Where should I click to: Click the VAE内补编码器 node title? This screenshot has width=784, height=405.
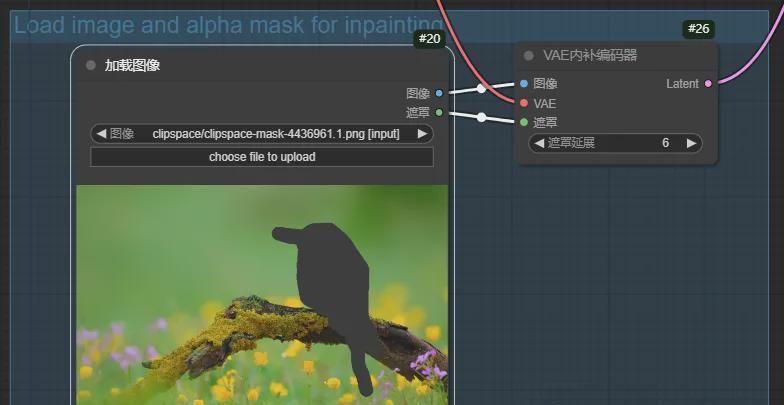pyautogui.click(x=590, y=56)
